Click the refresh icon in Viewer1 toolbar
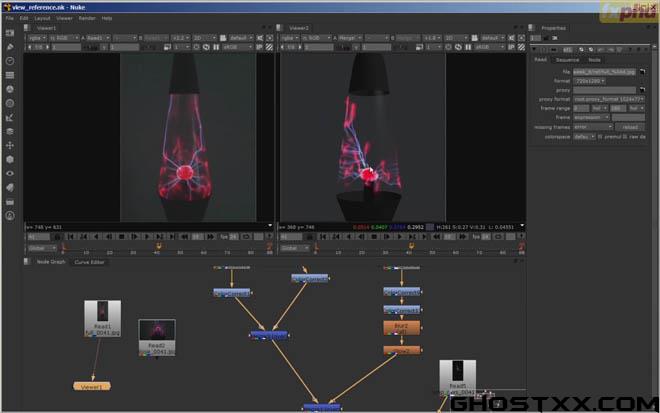The image size is (660, 413). 206,47
